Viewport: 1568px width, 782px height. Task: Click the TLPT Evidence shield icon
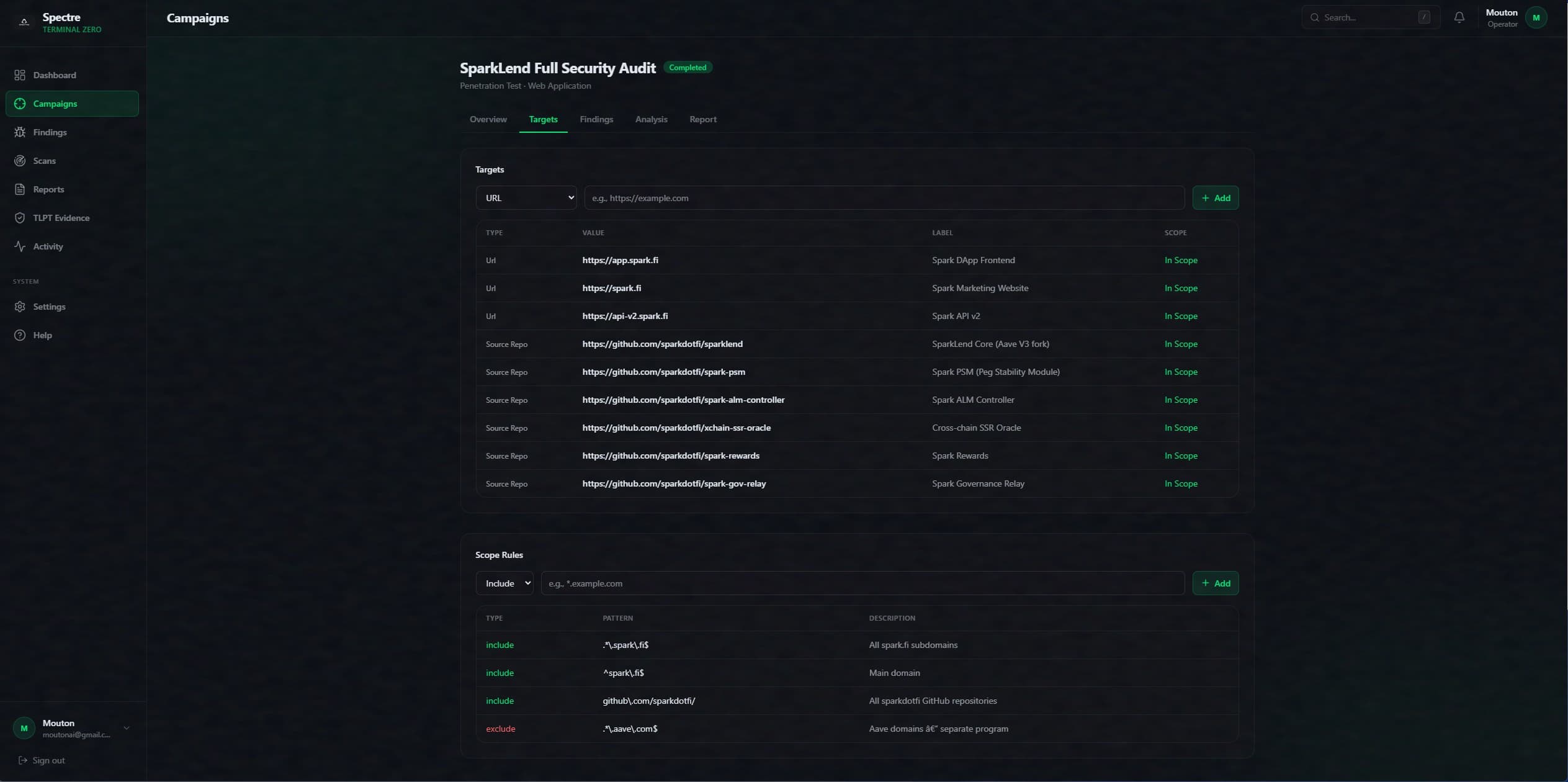coord(20,218)
